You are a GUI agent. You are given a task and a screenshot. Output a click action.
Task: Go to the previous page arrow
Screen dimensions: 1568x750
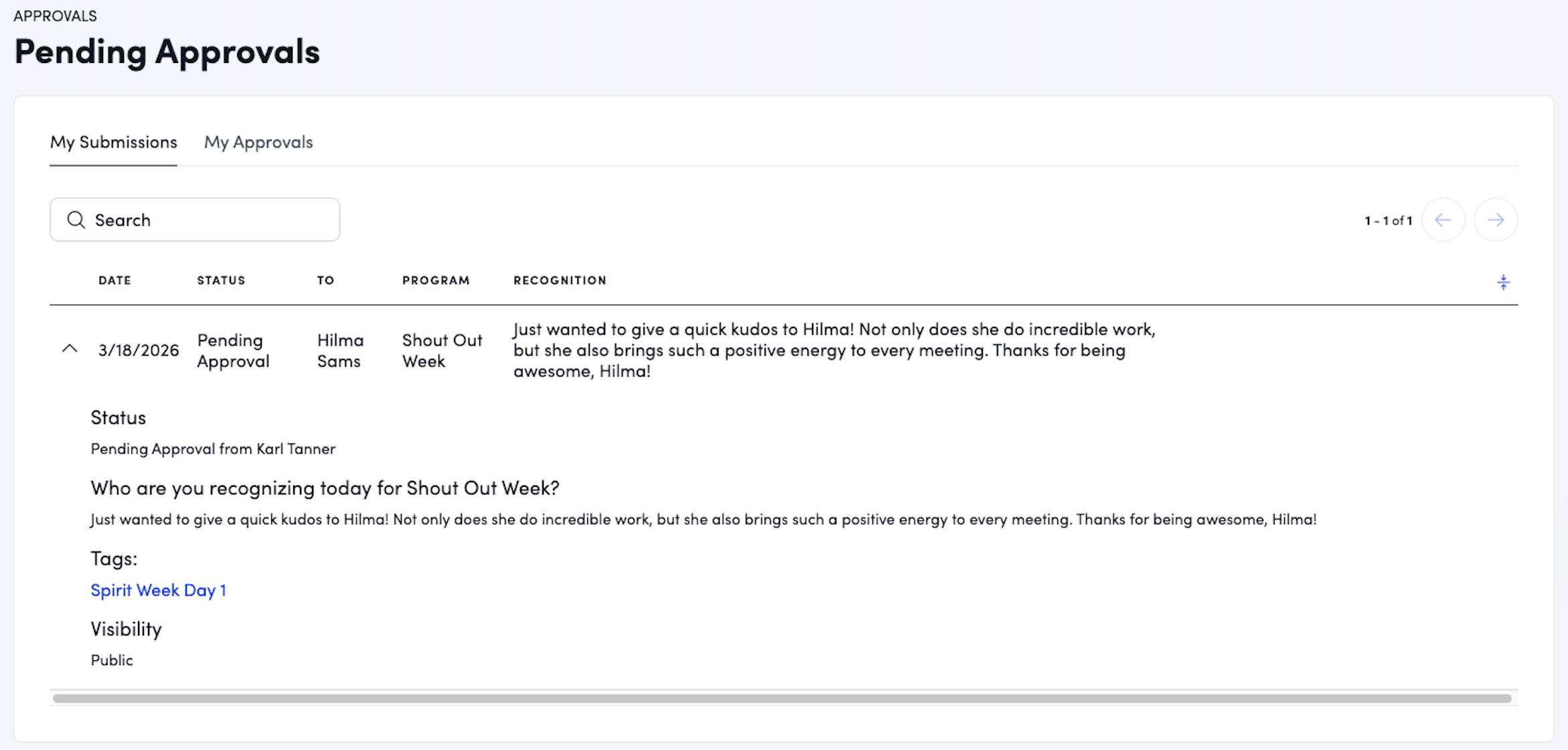(1443, 220)
